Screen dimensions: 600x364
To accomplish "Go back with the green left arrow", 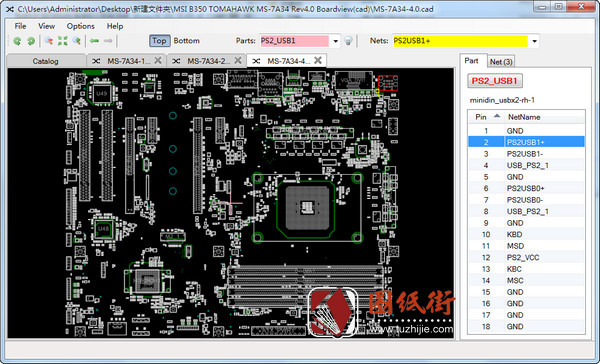I will 95,41.
